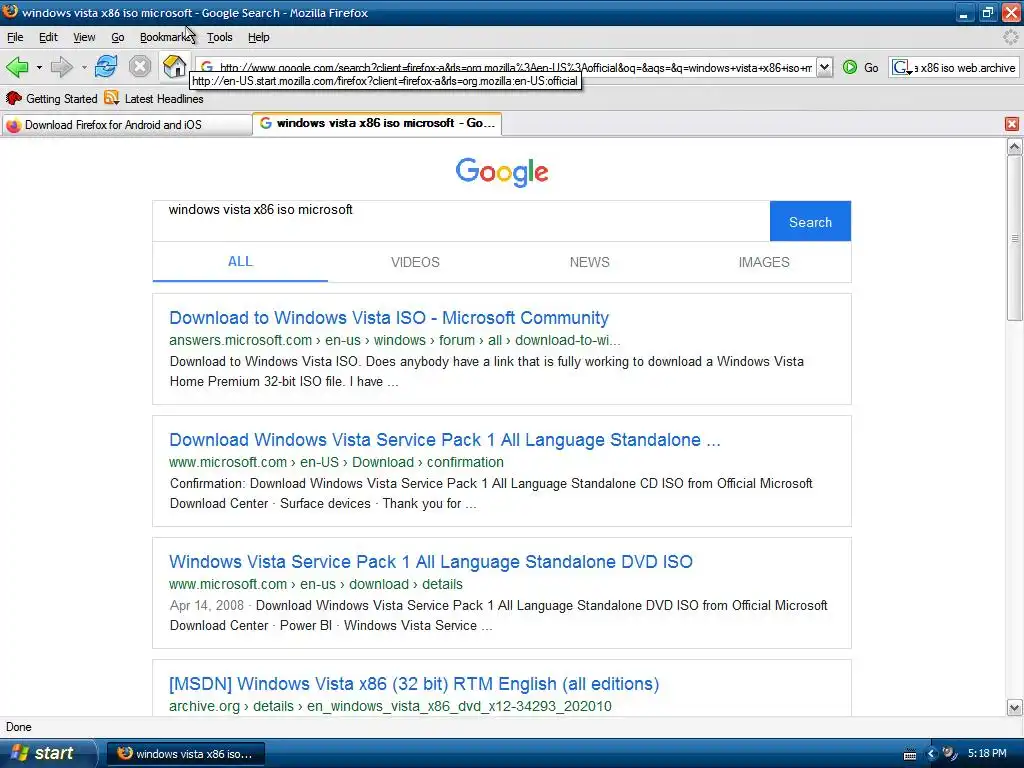Viewport: 1024px width, 768px height.
Task: Click the Firefox title bar icon
Action: tap(10, 12)
